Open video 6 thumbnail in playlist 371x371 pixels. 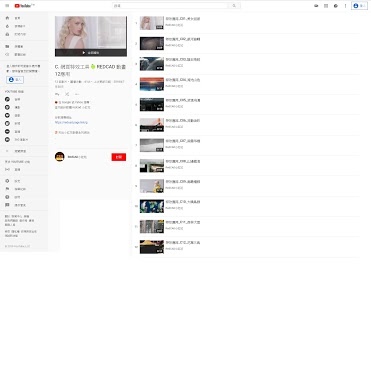[152, 125]
